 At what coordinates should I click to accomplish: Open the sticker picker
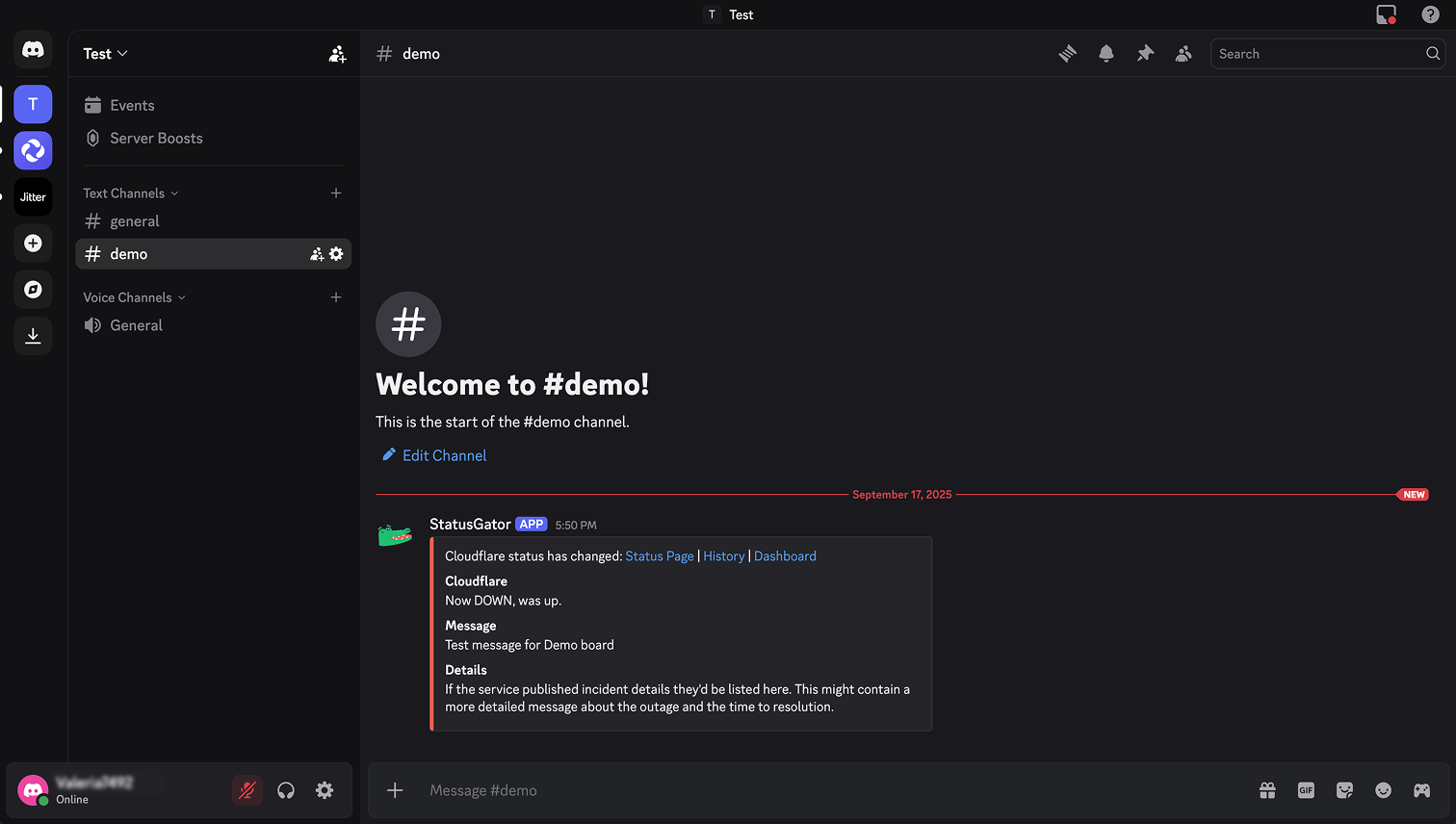coord(1344,790)
